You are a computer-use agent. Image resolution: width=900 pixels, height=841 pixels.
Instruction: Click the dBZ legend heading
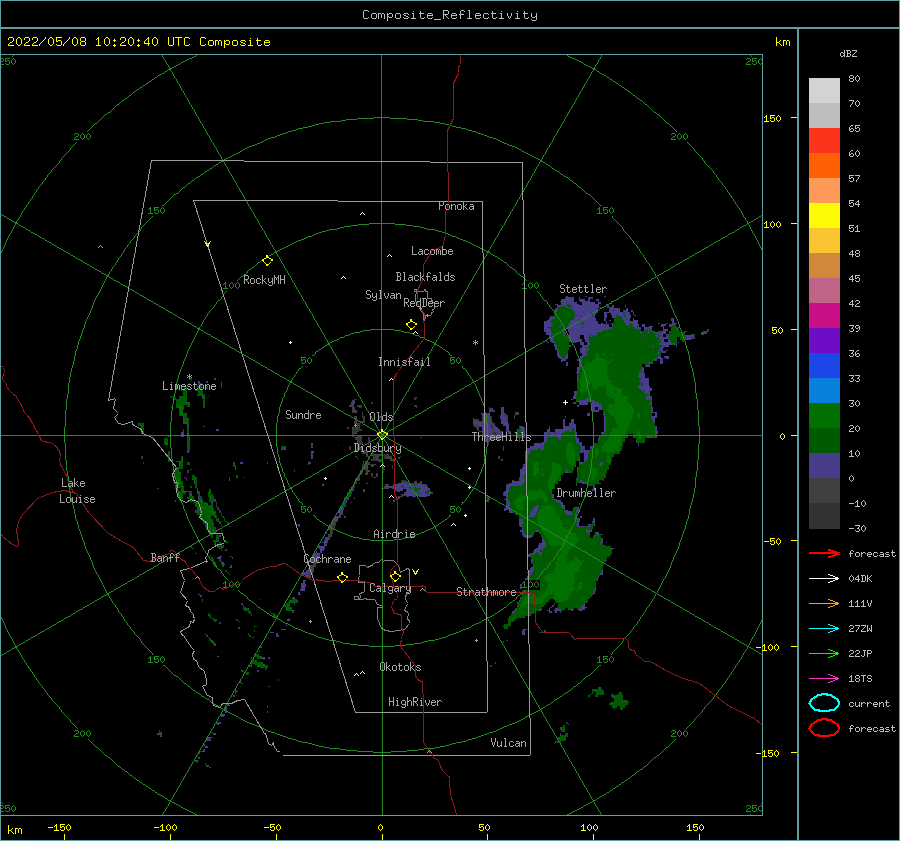848,54
